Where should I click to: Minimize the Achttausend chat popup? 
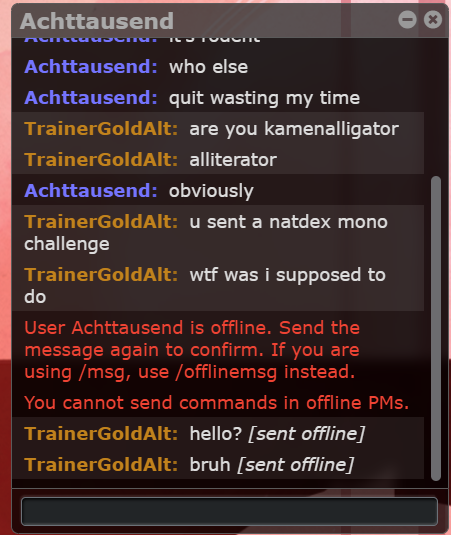(x=407, y=19)
